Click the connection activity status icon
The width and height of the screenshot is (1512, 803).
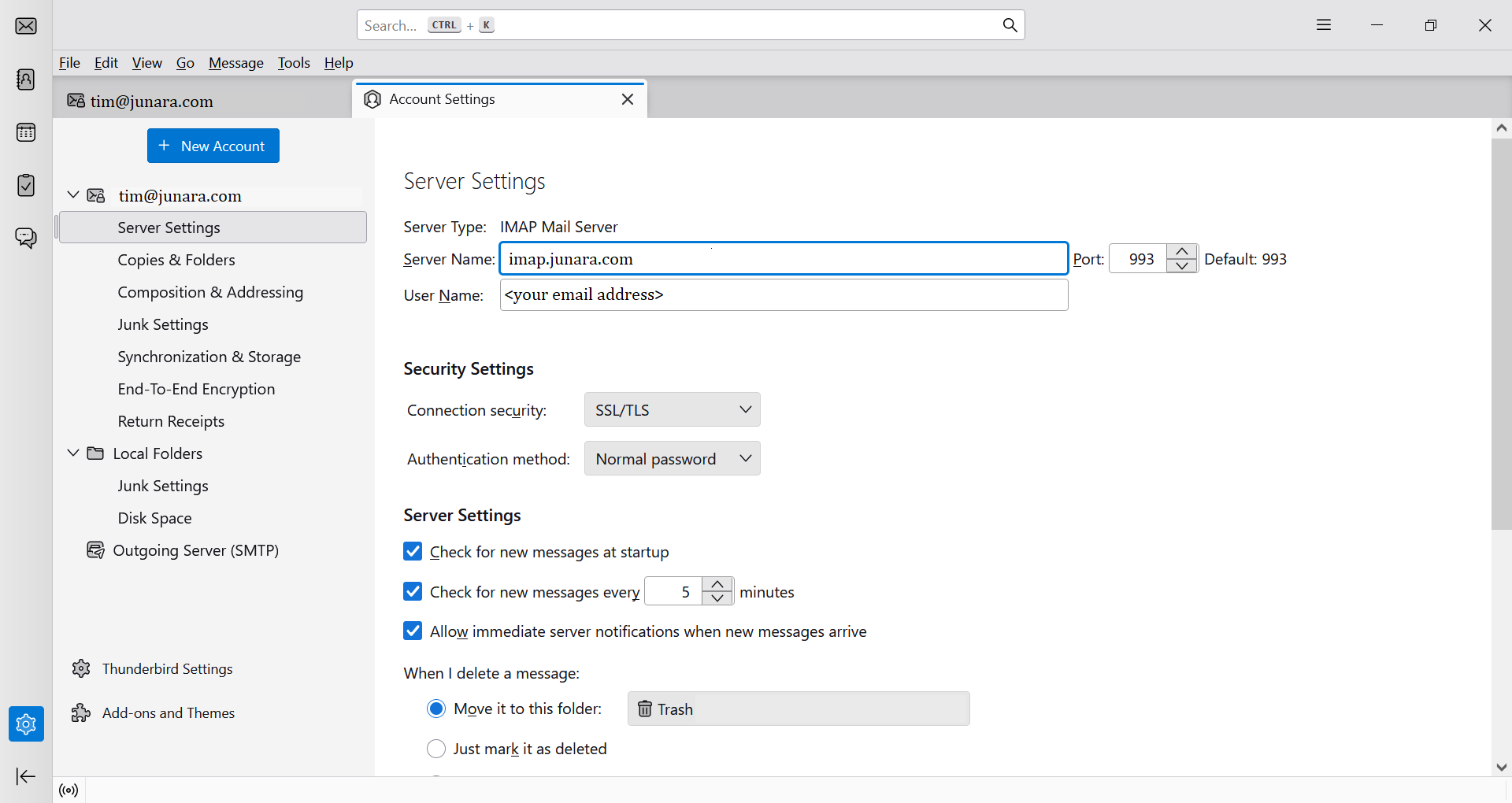69,790
